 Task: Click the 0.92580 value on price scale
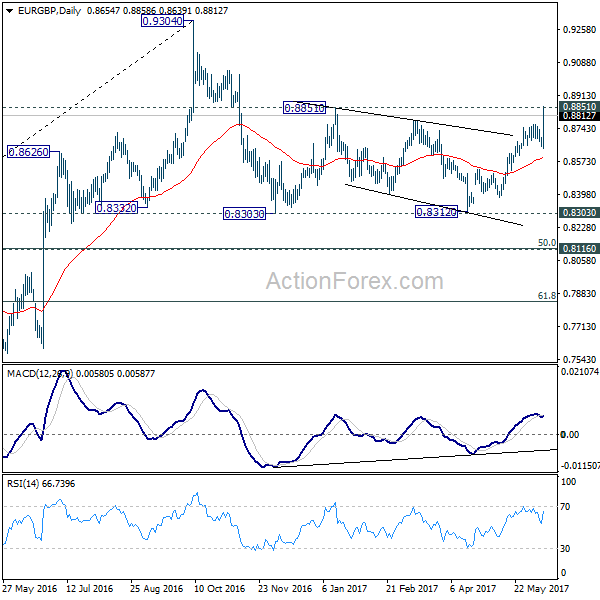(579, 29)
